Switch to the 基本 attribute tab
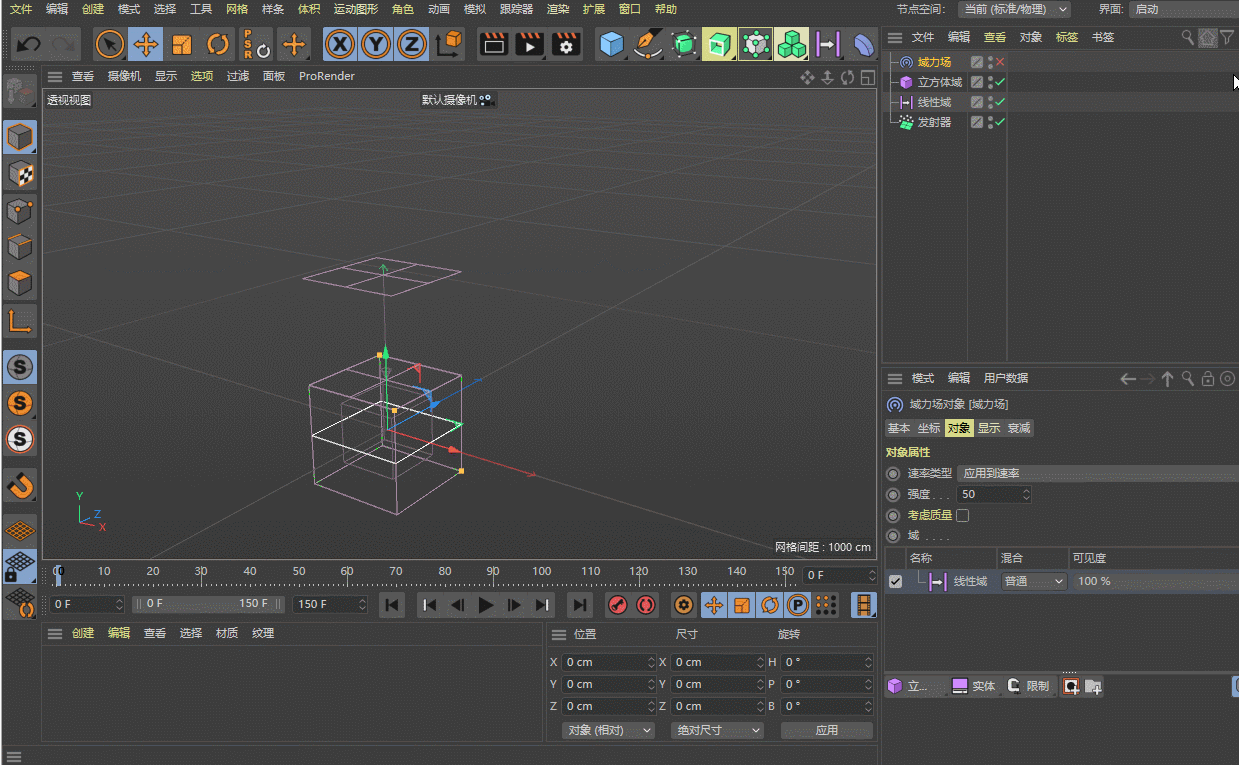The width and height of the screenshot is (1239, 765). [899, 428]
